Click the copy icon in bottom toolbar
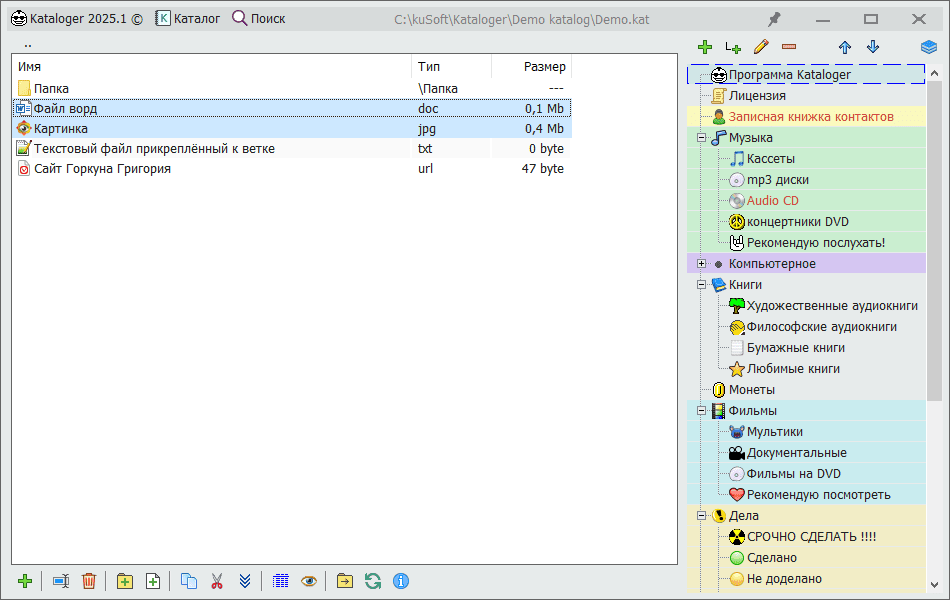This screenshot has width=950, height=600. 189,581
